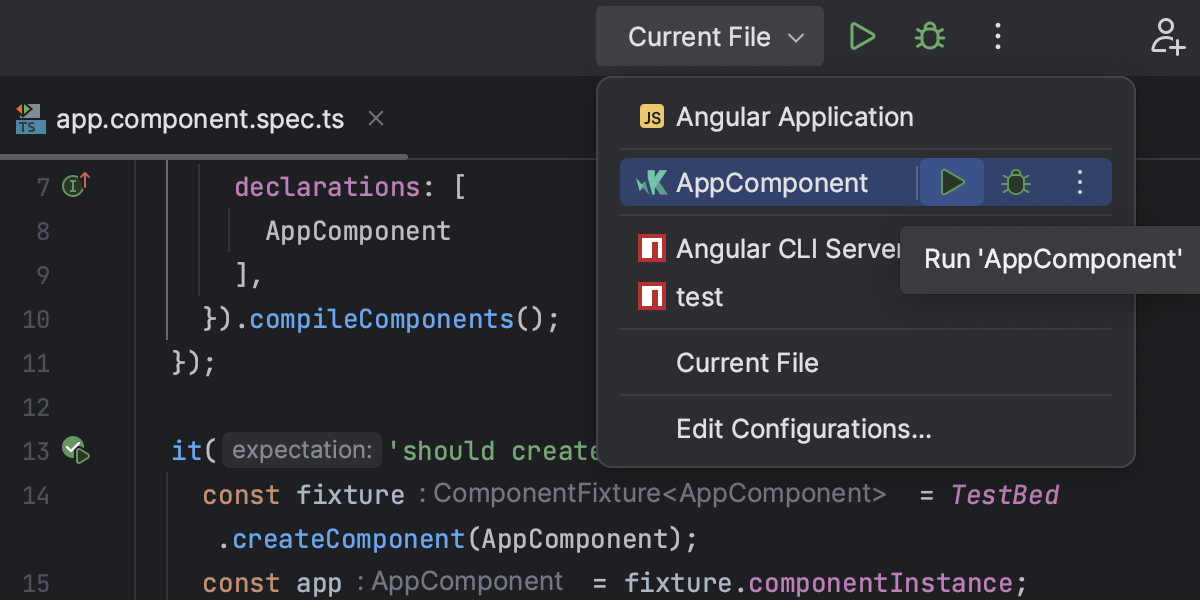Click the add collaborator person icon
Image resolution: width=1200 pixels, height=600 pixels.
point(1167,37)
